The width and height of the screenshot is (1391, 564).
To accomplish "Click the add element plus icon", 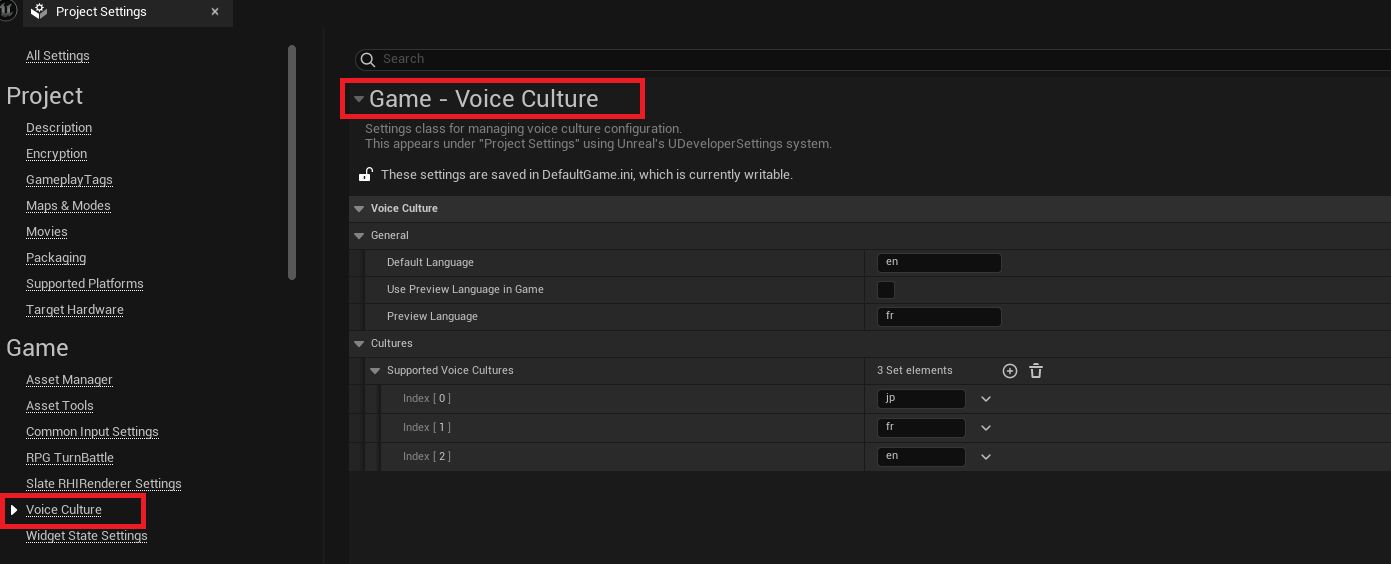I will pyautogui.click(x=1010, y=371).
